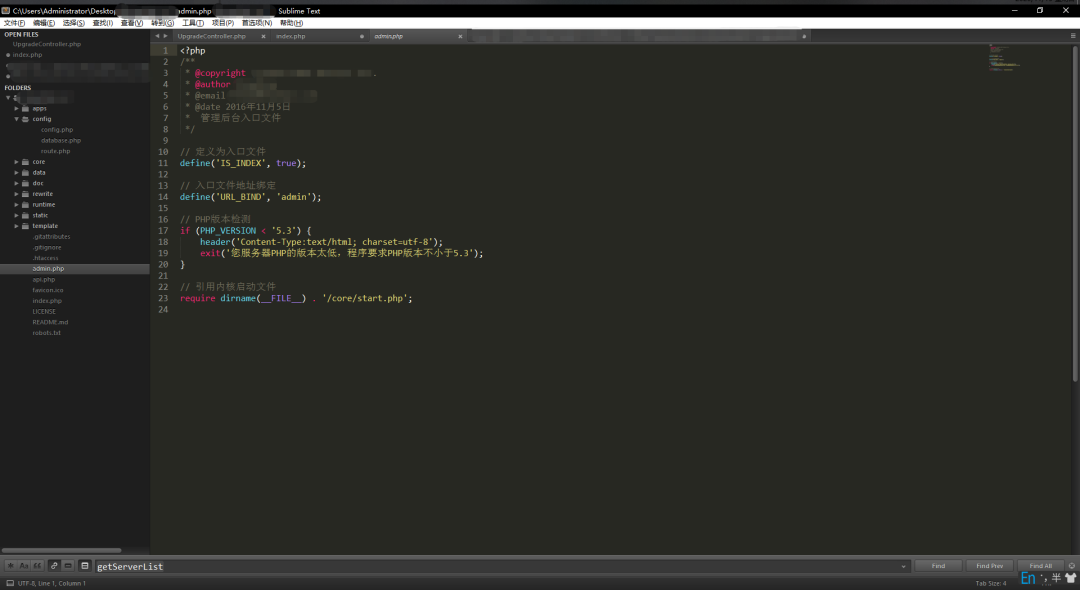1080x590 pixels.
Task: Toggle whole word matching option
Action: [x=37, y=566]
